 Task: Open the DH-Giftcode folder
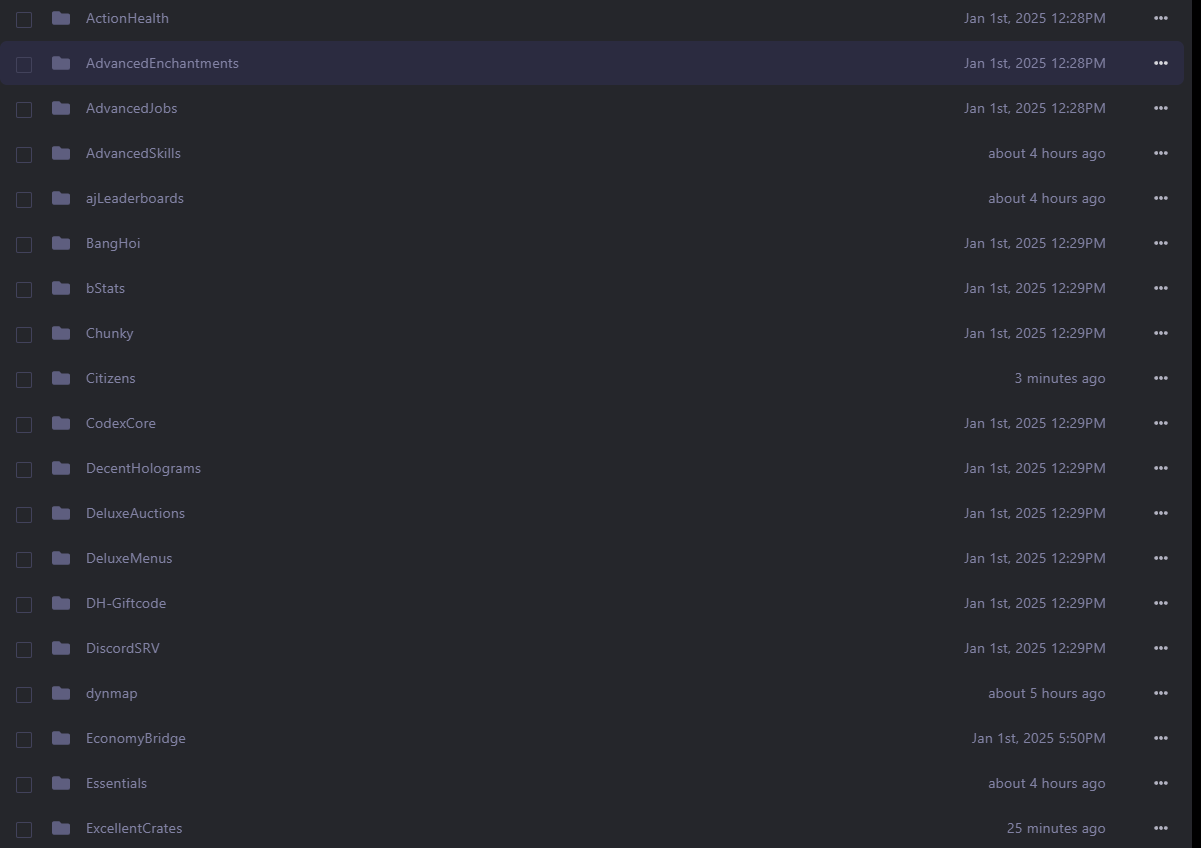(x=126, y=603)
